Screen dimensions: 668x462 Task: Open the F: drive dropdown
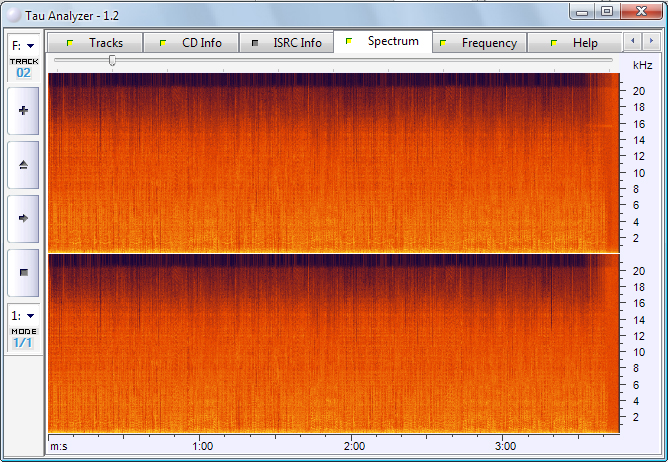23,45
